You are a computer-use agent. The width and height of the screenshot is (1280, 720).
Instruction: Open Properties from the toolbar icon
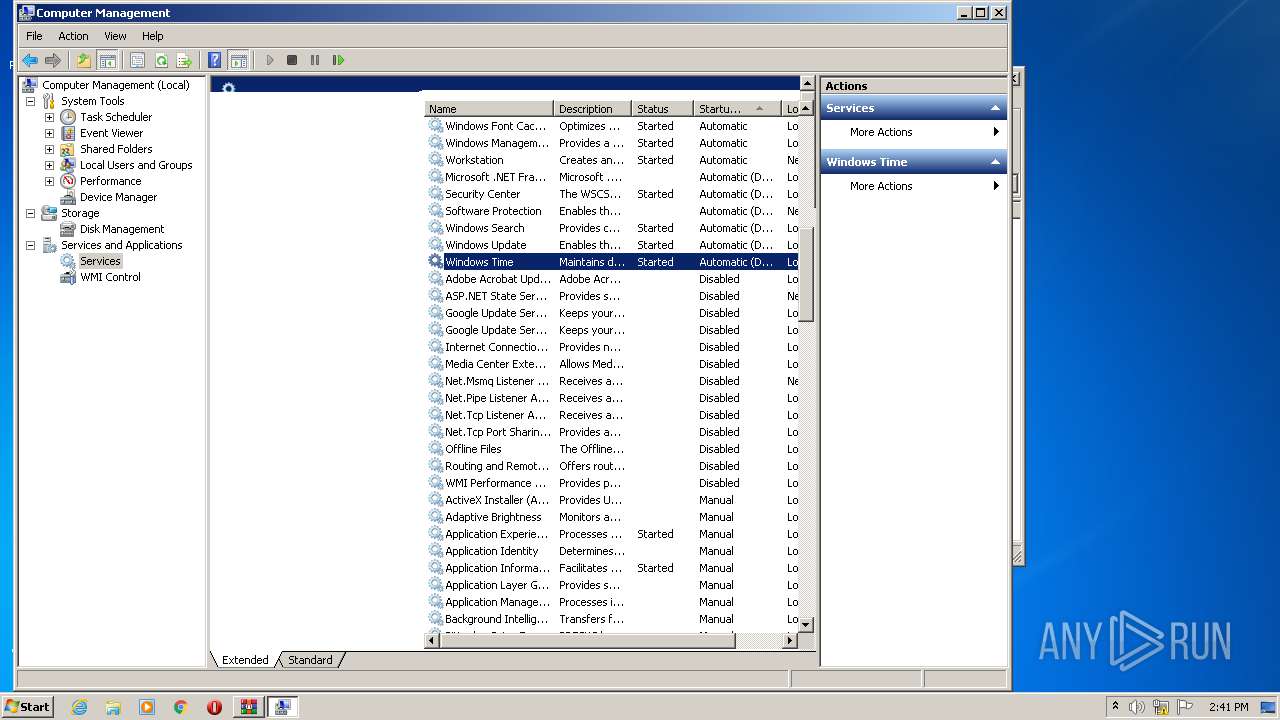click(138, 60)
